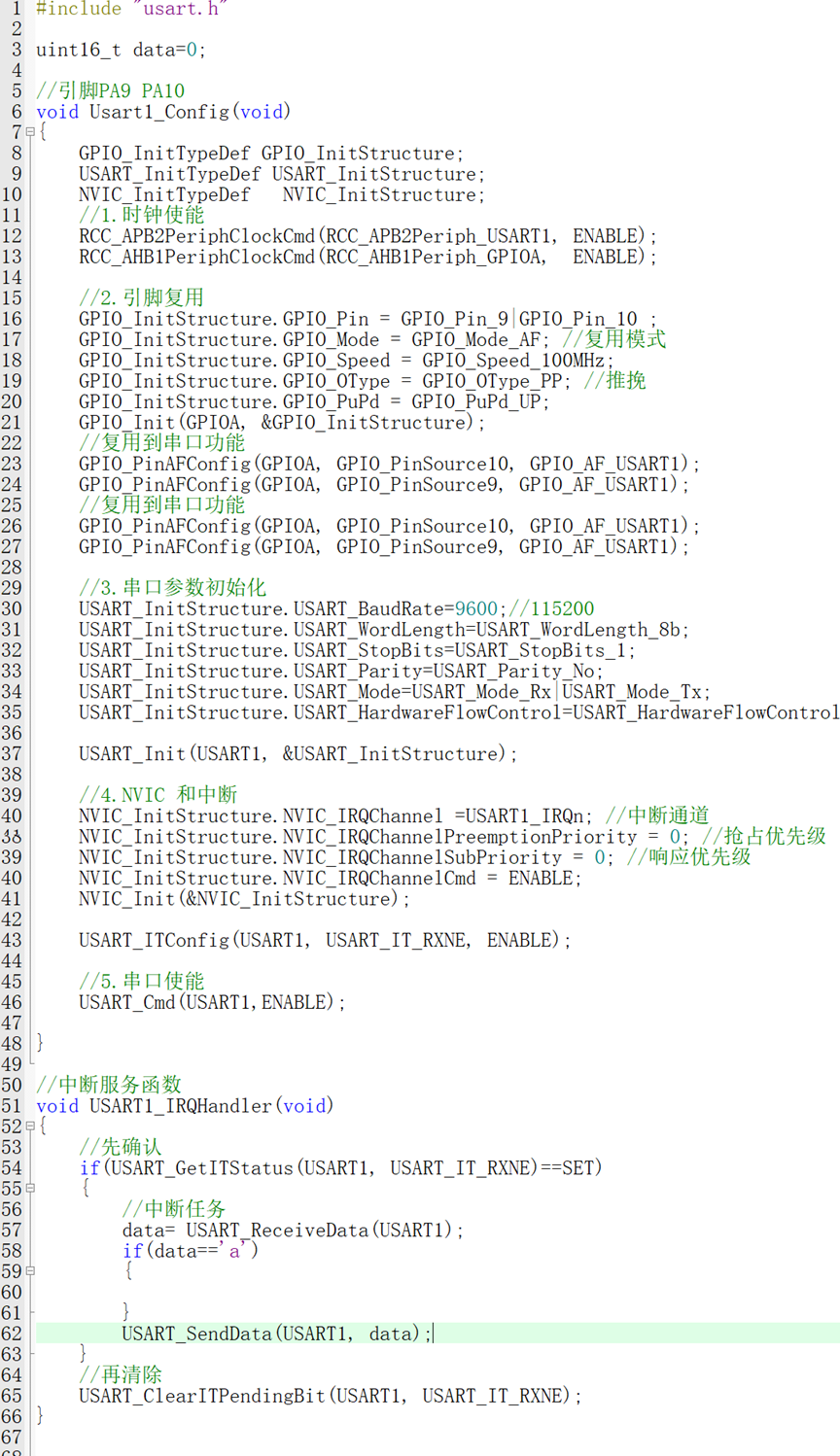Click the USART_ClearITPendingBit call line
The height and width of the screenshot is (1456, 840).
pos(331,1396)
